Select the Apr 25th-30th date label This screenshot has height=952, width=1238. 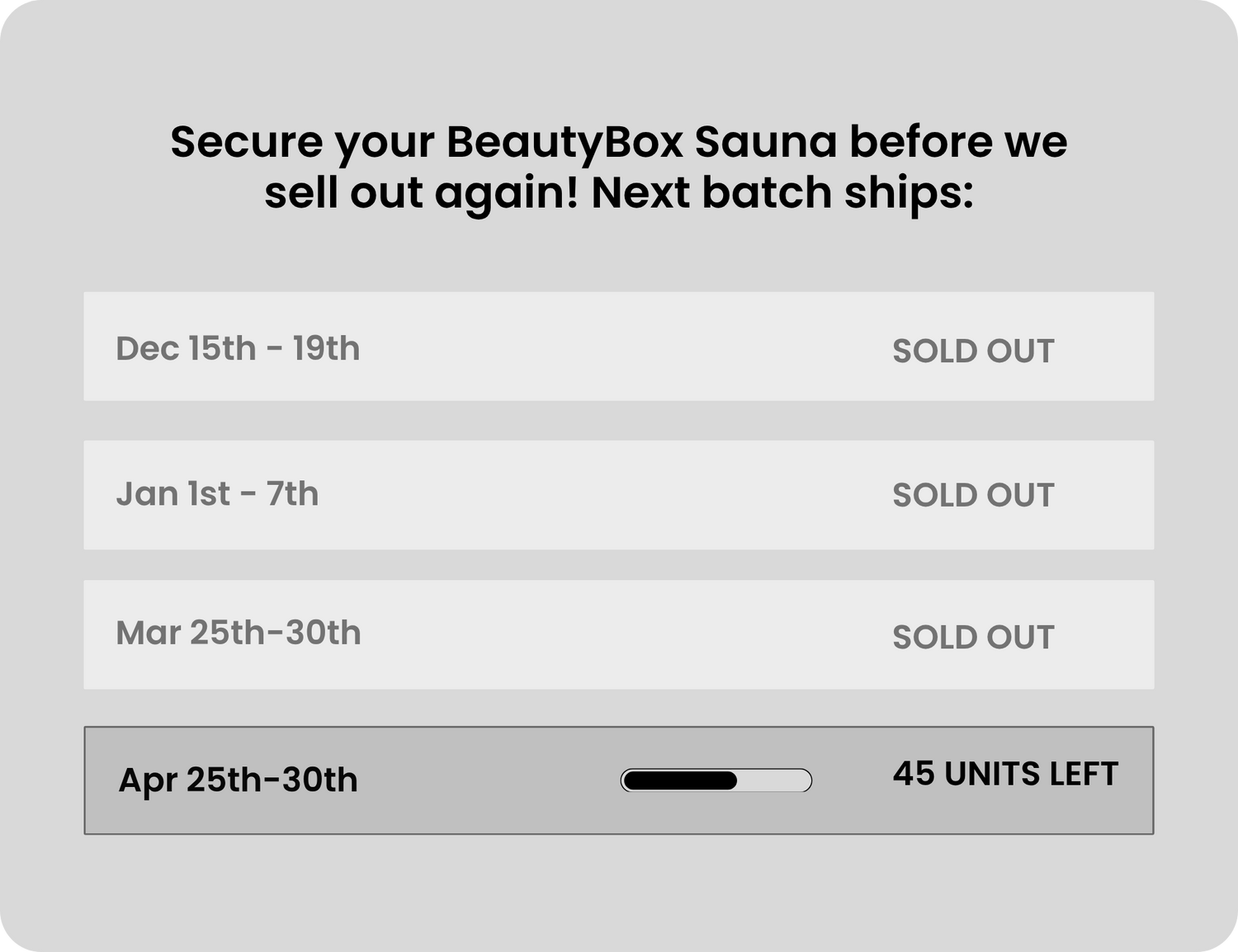(x=238, y=780)
